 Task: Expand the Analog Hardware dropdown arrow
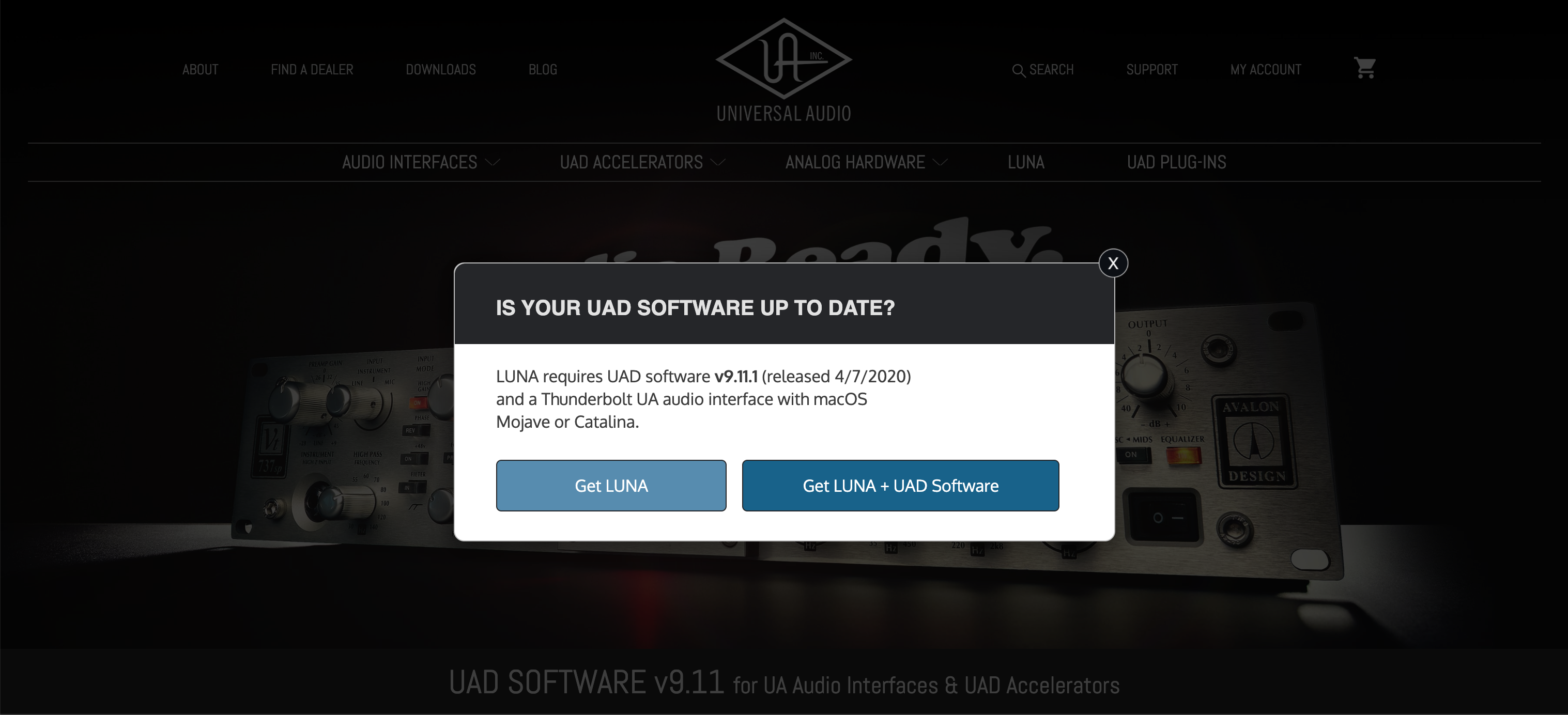point(941,162)
